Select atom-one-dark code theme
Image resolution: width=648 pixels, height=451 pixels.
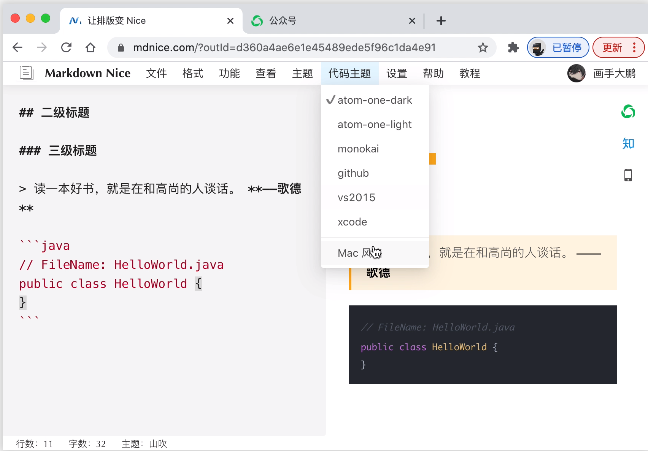click(375, 100)
